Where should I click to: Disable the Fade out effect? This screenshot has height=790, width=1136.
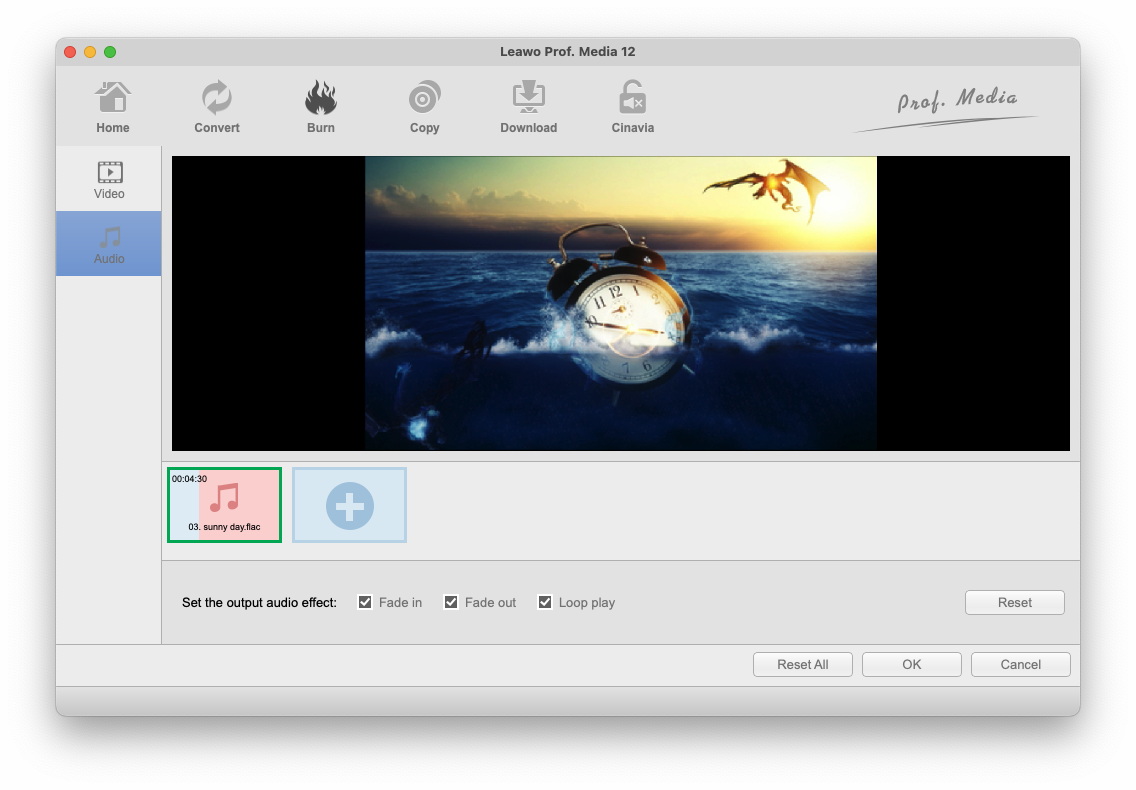tap(451, 602)
